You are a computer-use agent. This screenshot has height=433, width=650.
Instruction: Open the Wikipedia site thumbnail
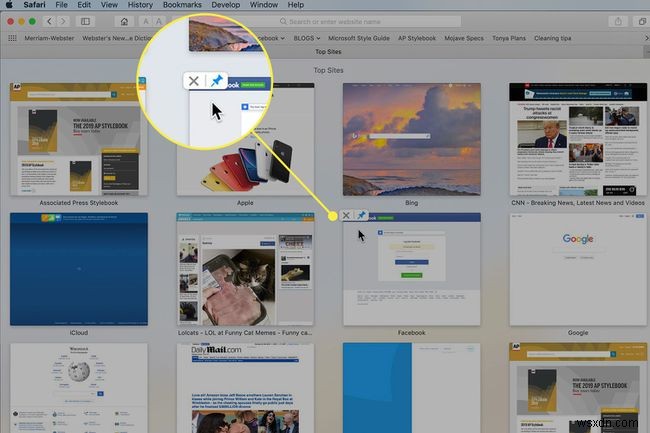79,388
